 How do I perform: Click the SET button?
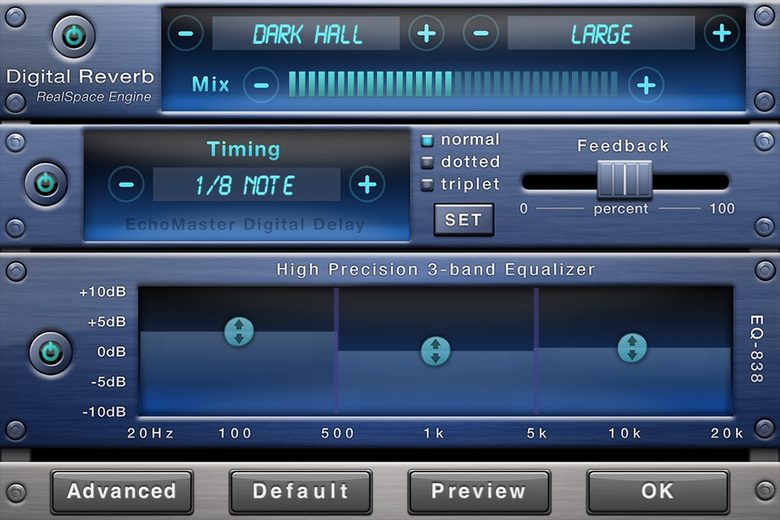[464, 219]
